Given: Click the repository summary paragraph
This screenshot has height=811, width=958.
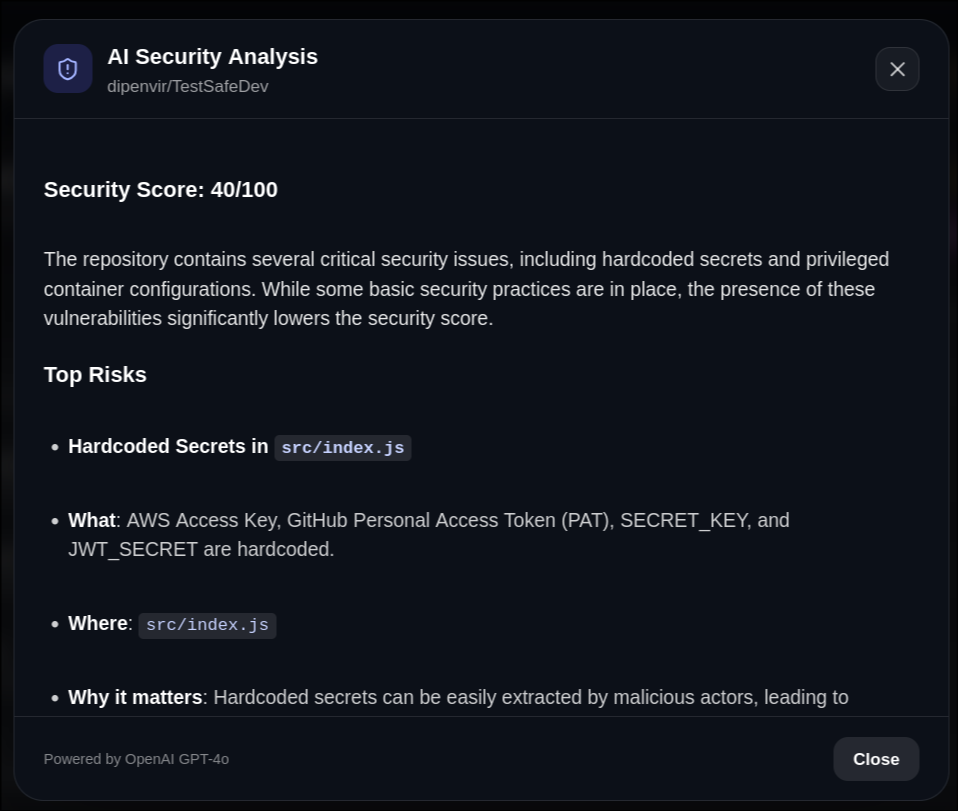Looking at the screenshot, I should pos(466,289).
